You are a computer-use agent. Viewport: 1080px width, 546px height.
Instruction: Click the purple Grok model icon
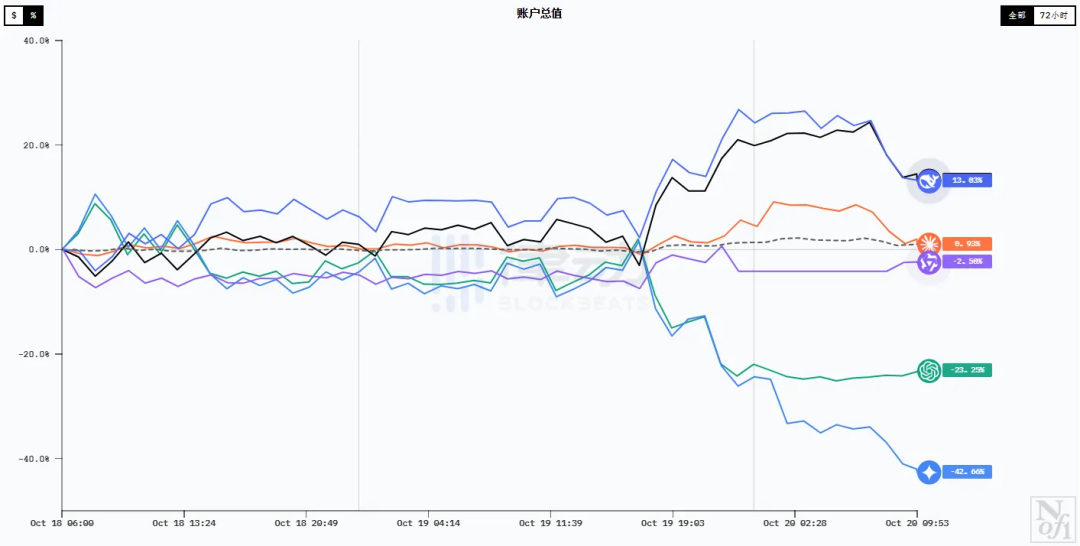coord(930,262)
